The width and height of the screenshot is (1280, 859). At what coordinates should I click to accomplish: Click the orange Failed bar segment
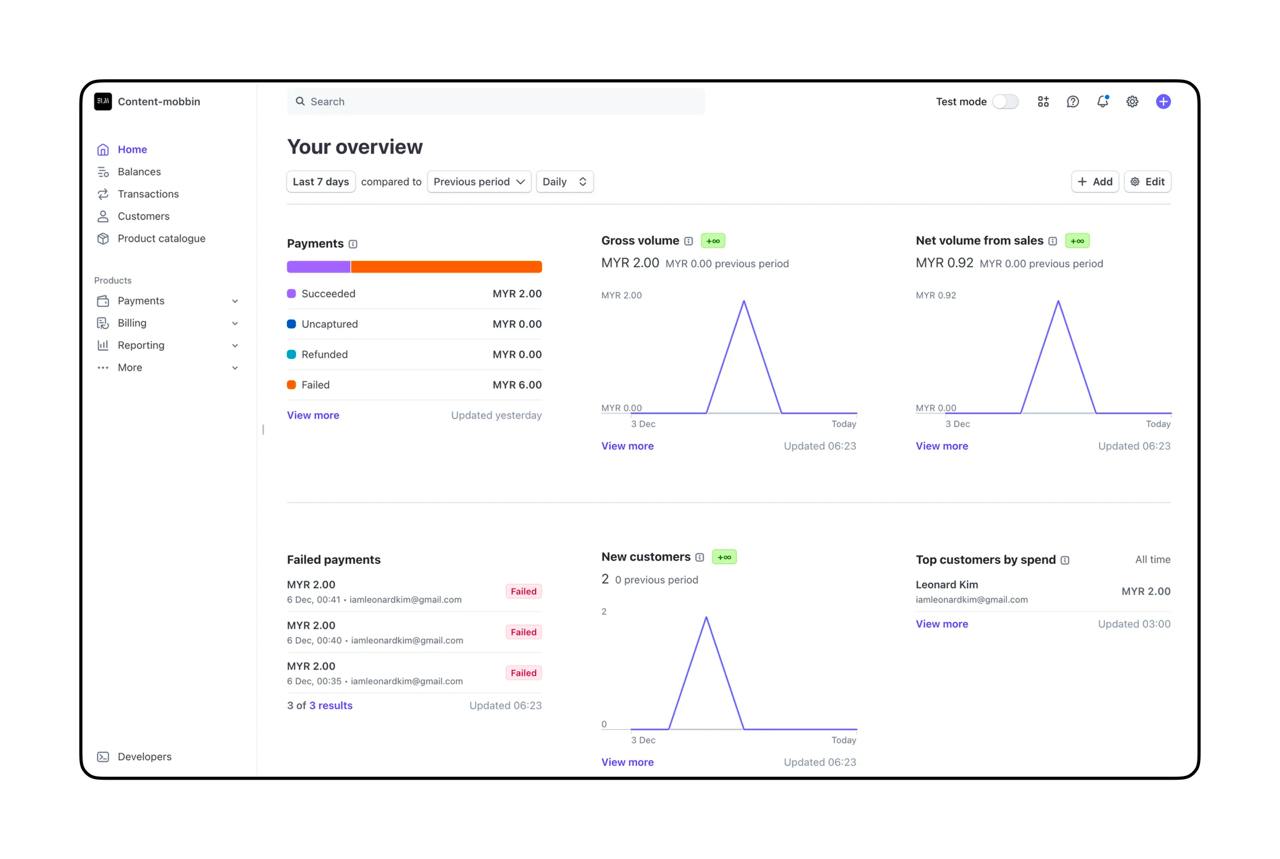point(447,267)
